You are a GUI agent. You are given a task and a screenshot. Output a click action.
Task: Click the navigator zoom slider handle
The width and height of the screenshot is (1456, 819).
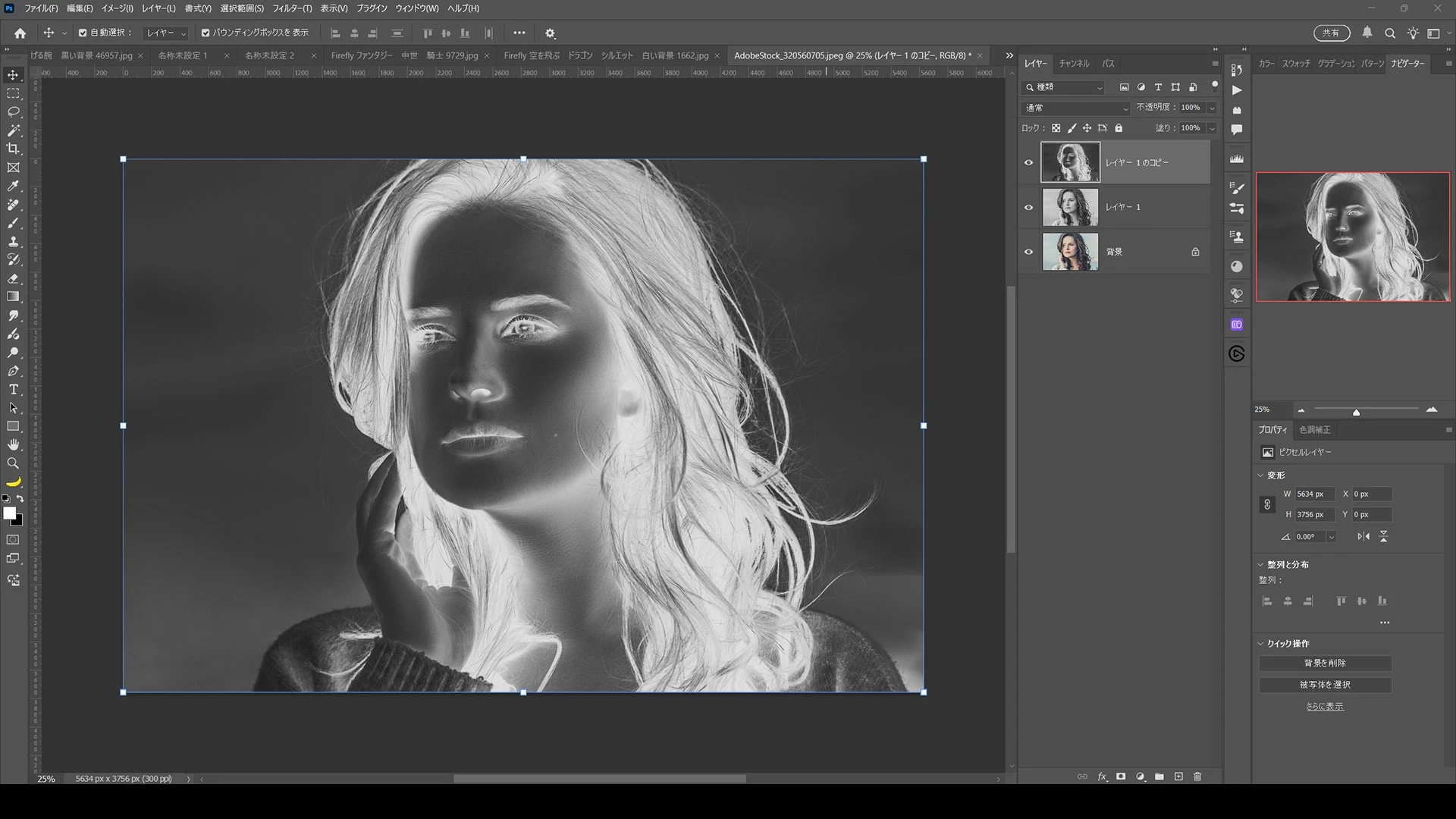[x=1356, y=412]
